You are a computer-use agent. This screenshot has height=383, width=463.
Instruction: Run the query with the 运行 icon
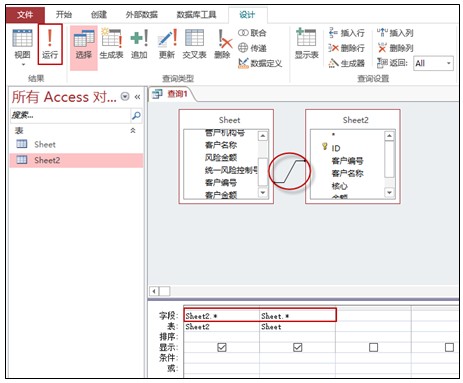(50, 44)
